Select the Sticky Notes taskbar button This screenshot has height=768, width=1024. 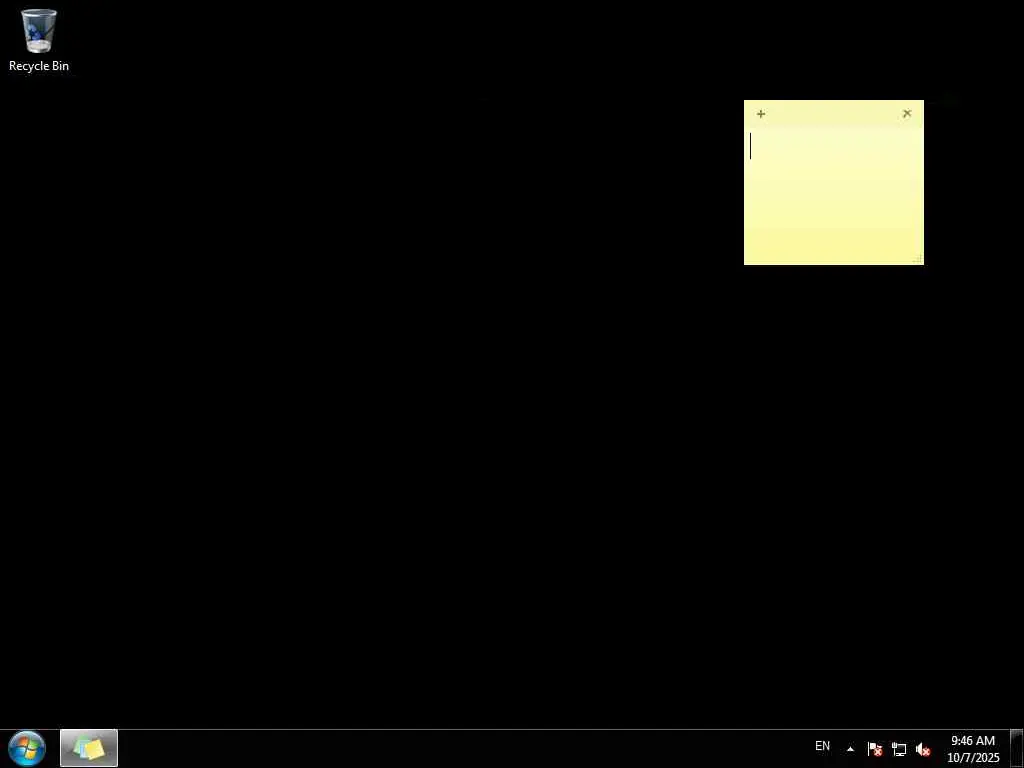(x=89, y=748)
